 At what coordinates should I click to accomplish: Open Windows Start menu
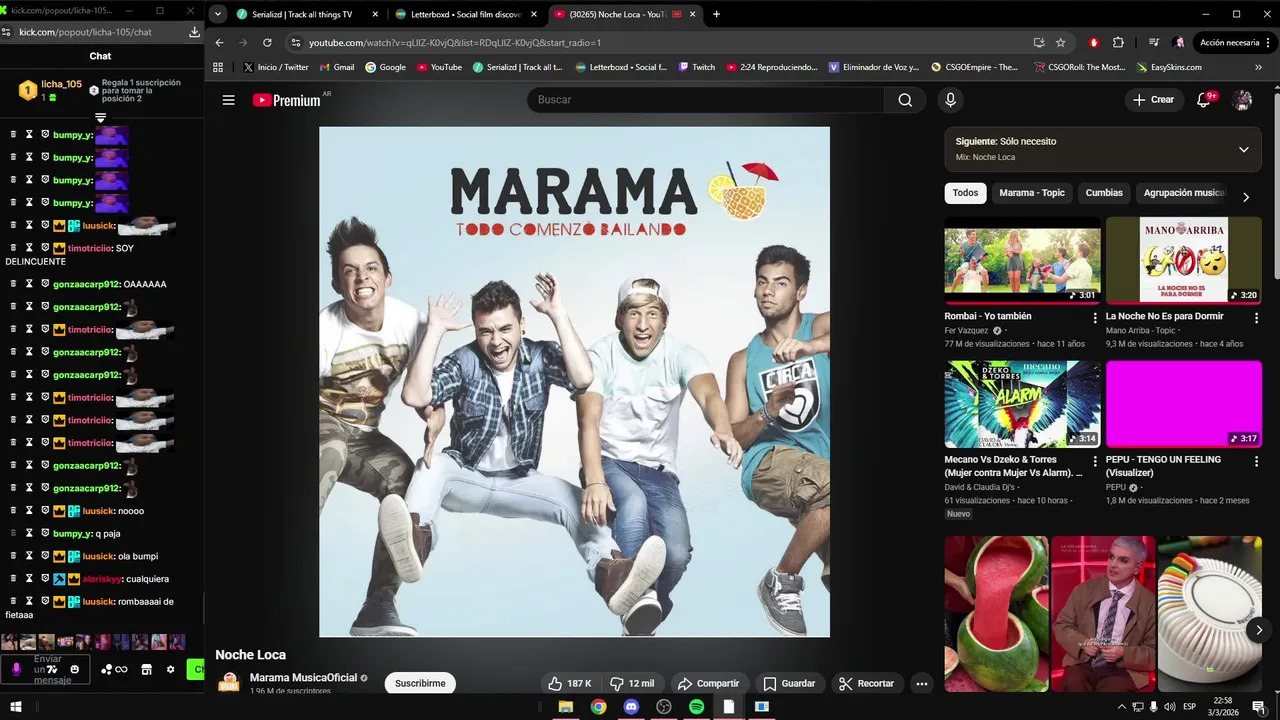tap(15, 707)
